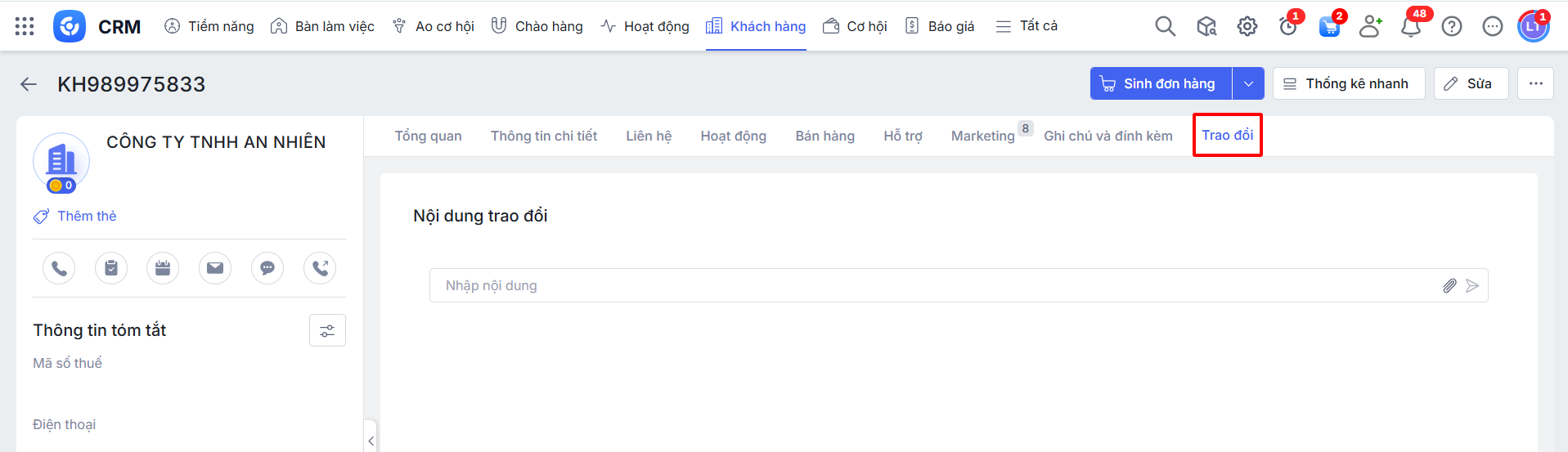Collapse the left customer info panel
Screen dimensions: 1568x452
(x=371, y=441)
